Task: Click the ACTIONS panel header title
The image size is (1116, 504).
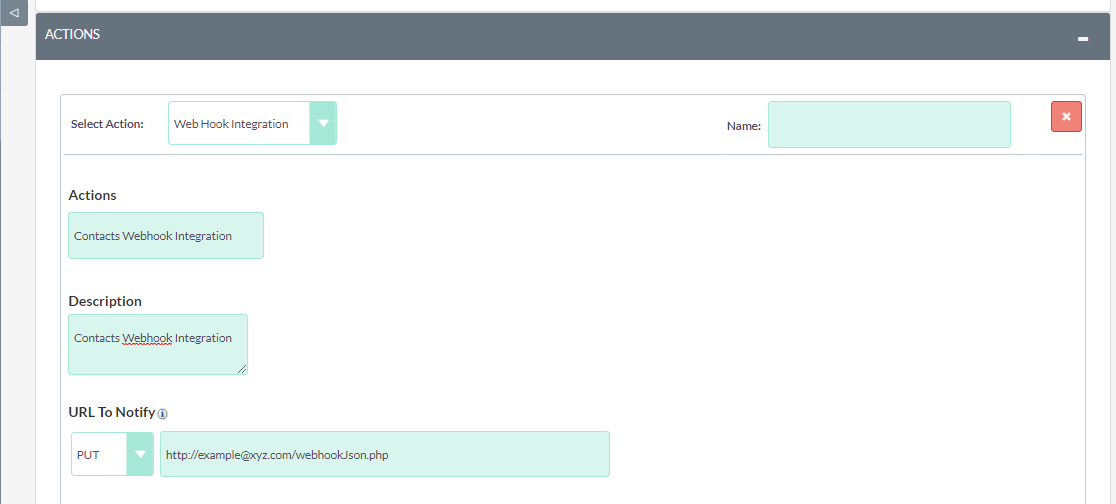Action: click(73, 34)
